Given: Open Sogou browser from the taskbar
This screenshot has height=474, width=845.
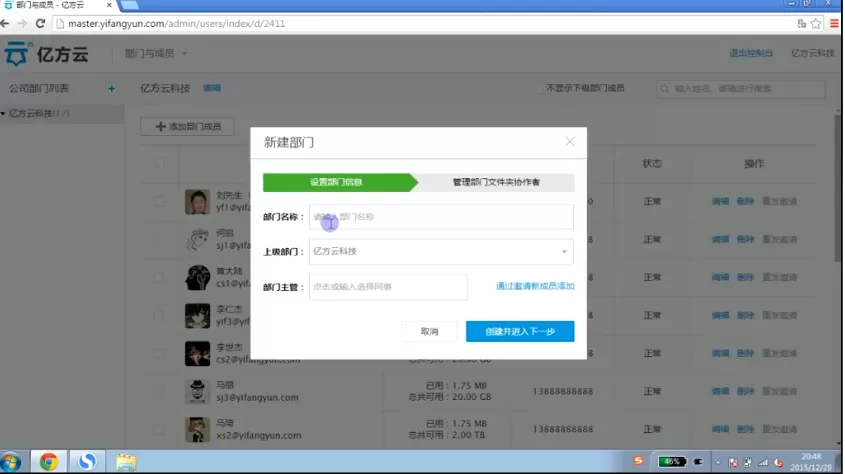Looking at the screenshot, I should click(86, 462).
